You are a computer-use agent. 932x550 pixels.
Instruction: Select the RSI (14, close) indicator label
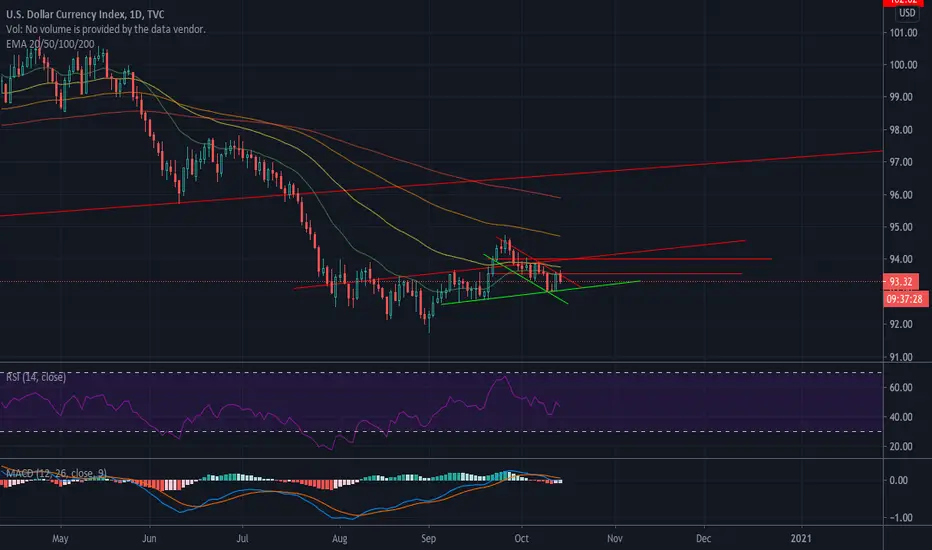point(36,377)
